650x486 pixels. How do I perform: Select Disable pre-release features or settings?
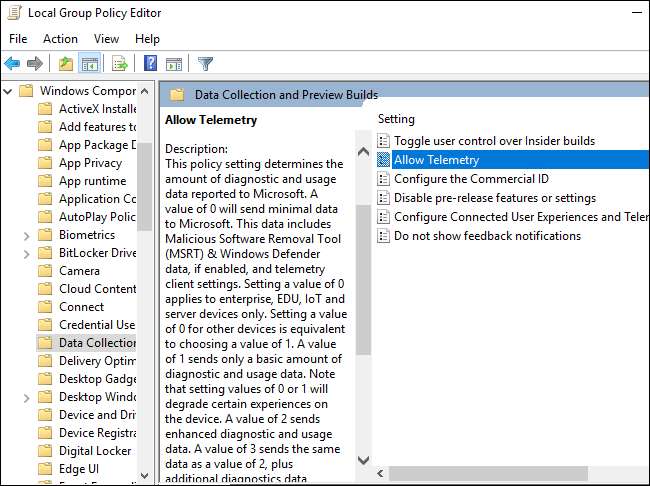pyautogui.click(x=495, y=198)
